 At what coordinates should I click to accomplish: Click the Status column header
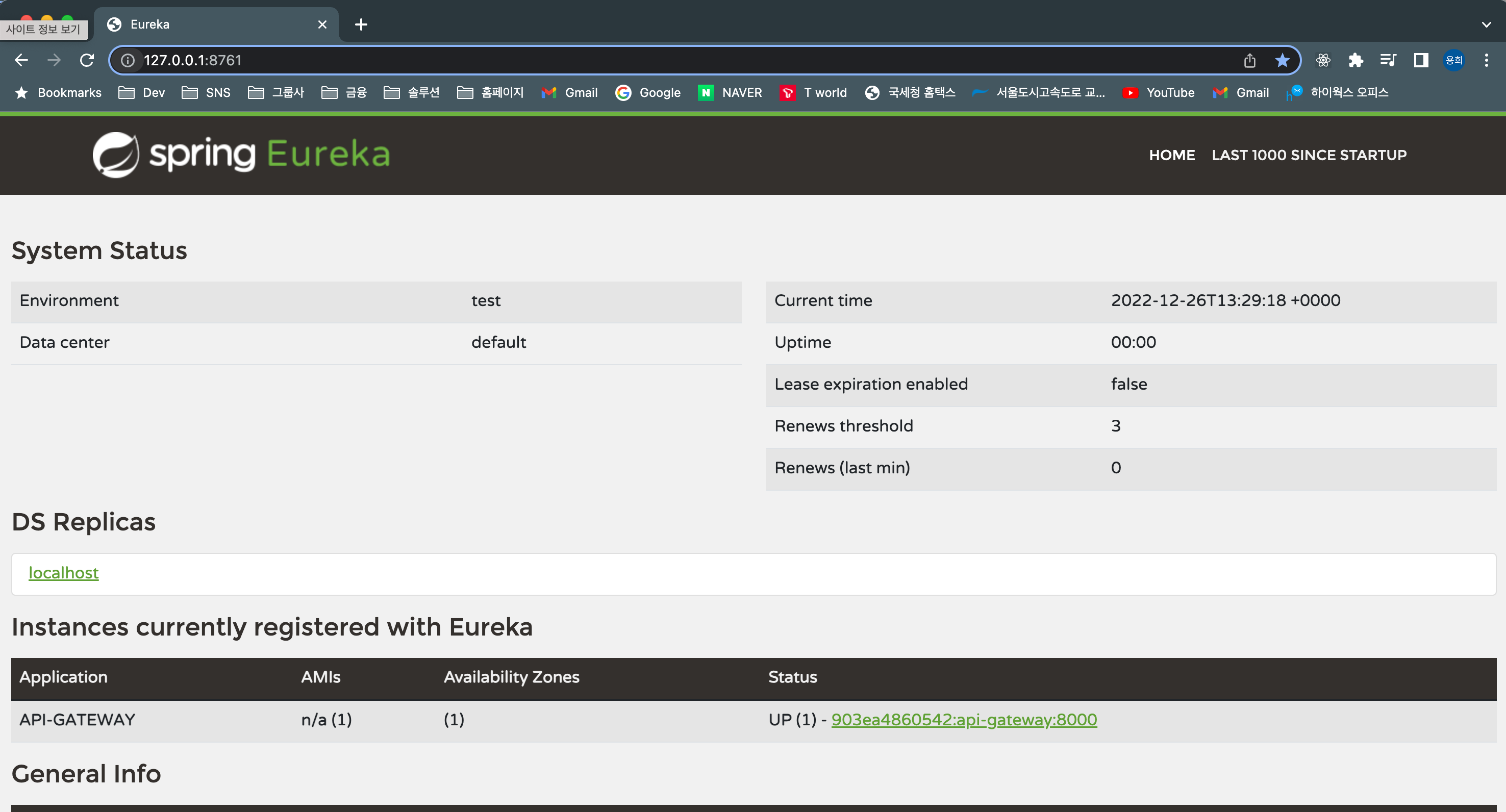coord(793,677)
